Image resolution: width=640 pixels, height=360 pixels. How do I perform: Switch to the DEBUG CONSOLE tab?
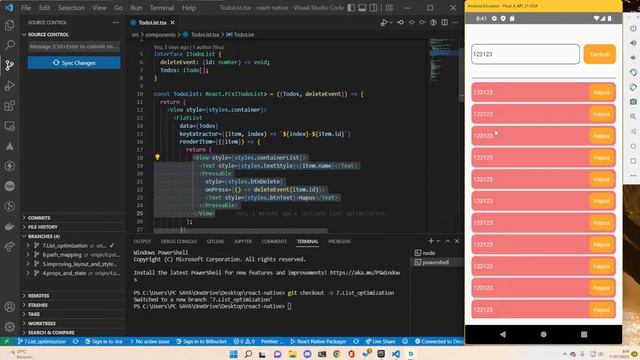coord(179,241)
